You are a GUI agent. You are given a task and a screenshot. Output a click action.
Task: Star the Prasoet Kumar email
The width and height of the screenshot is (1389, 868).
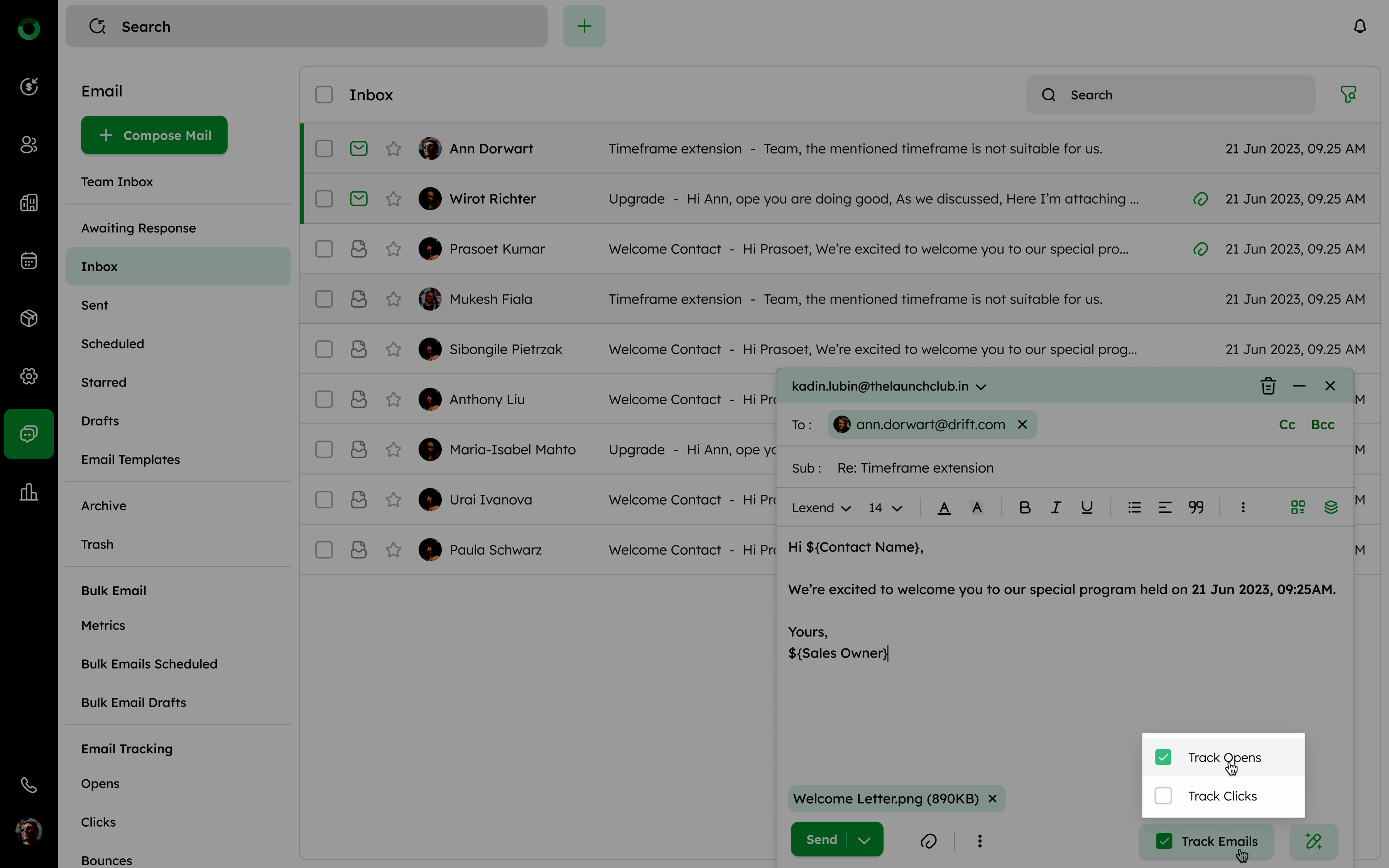393,249
